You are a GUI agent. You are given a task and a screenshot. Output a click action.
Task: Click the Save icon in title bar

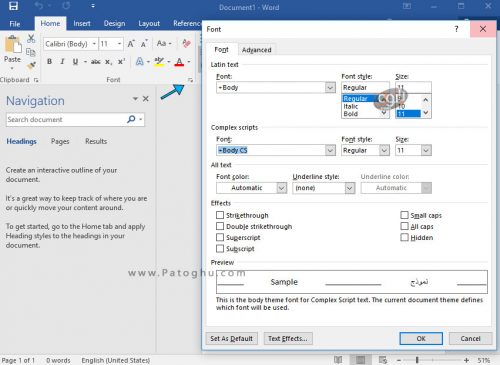[x=13, y=6]
